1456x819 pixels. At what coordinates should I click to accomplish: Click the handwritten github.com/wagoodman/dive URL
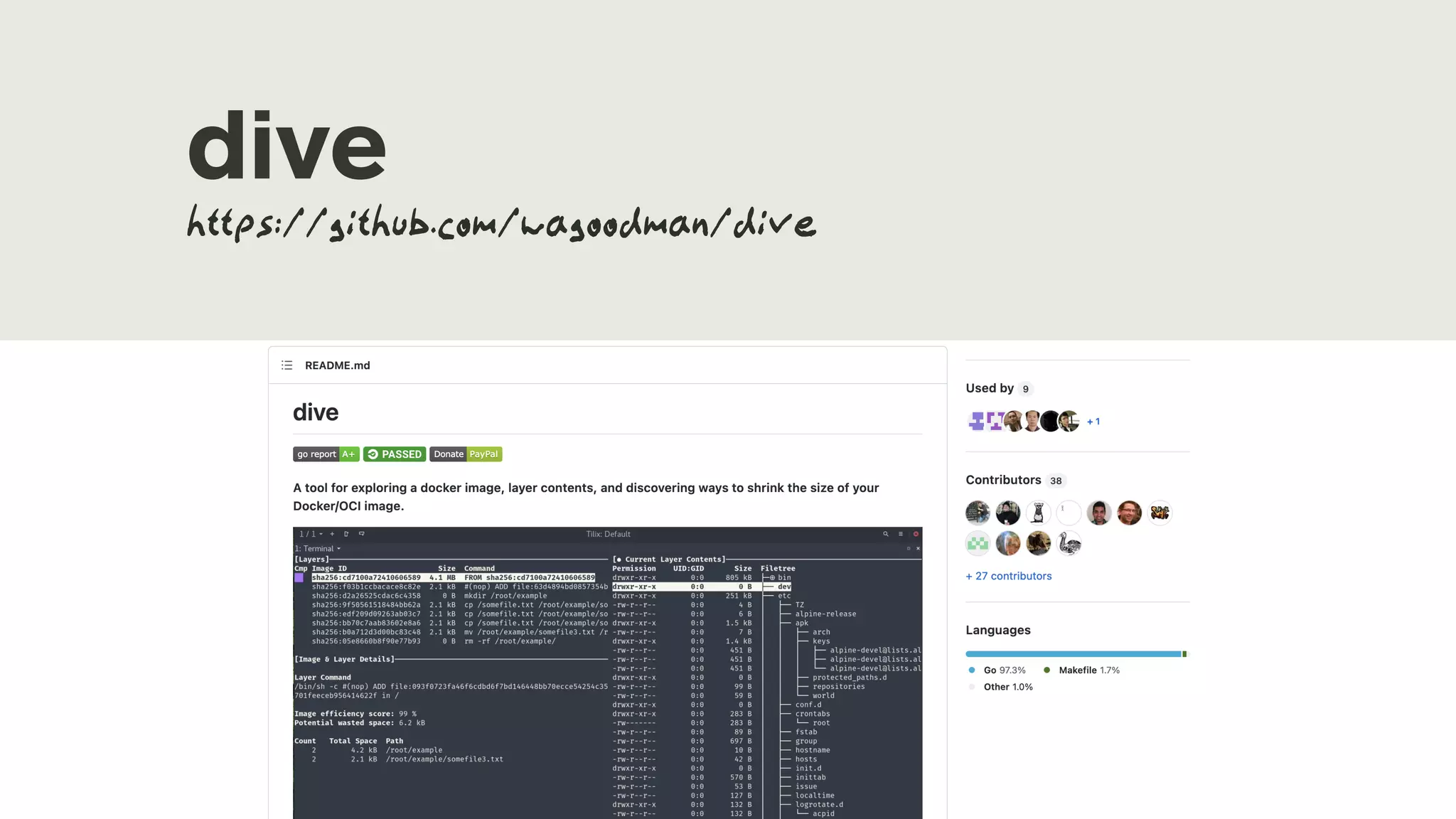(501, 223)
